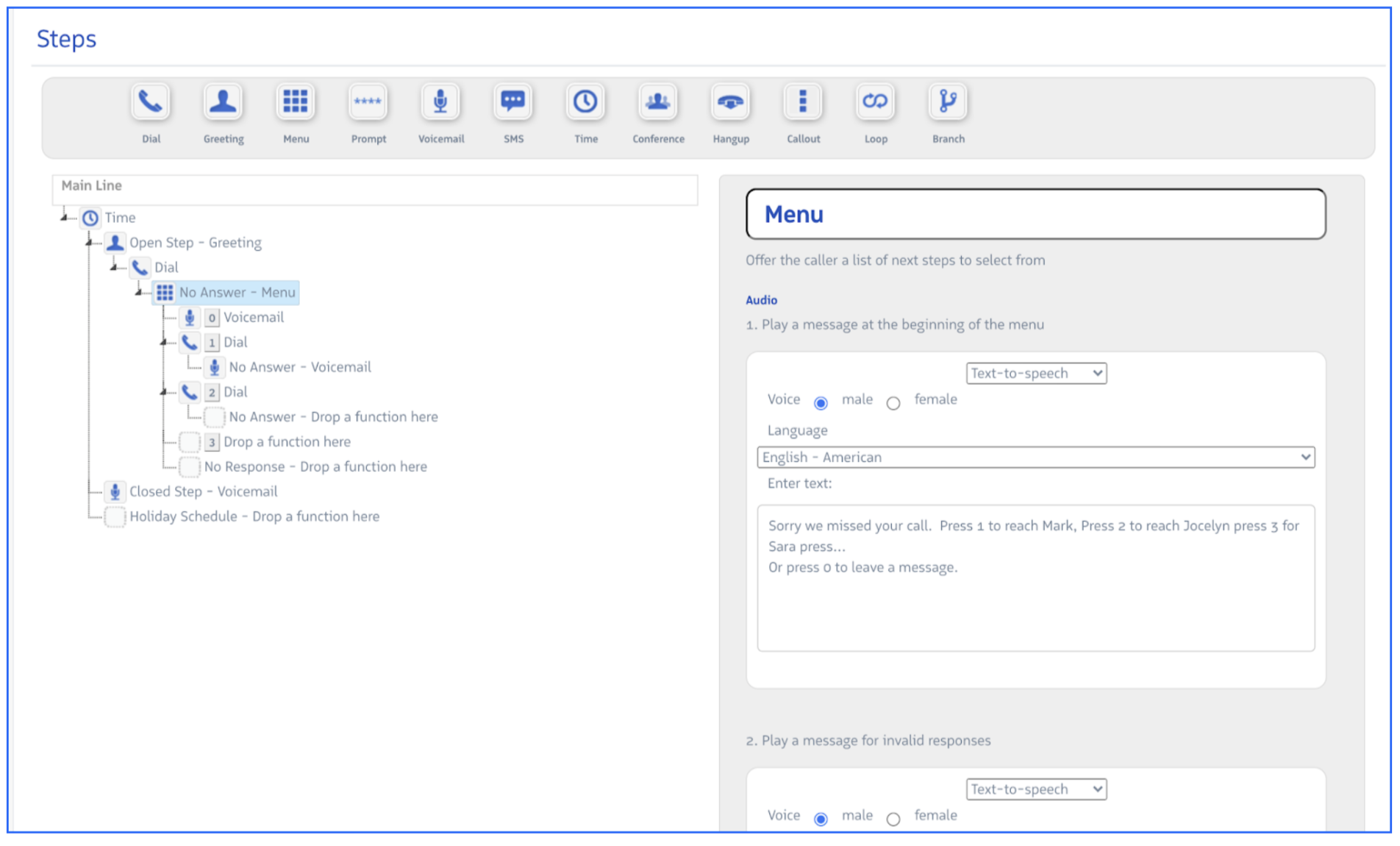Viewport: 1400px width, 846px height.
Task: Pick the Voicemail microphone icon in toolbar
Action: pyautogui.click(x=440, y=102)
